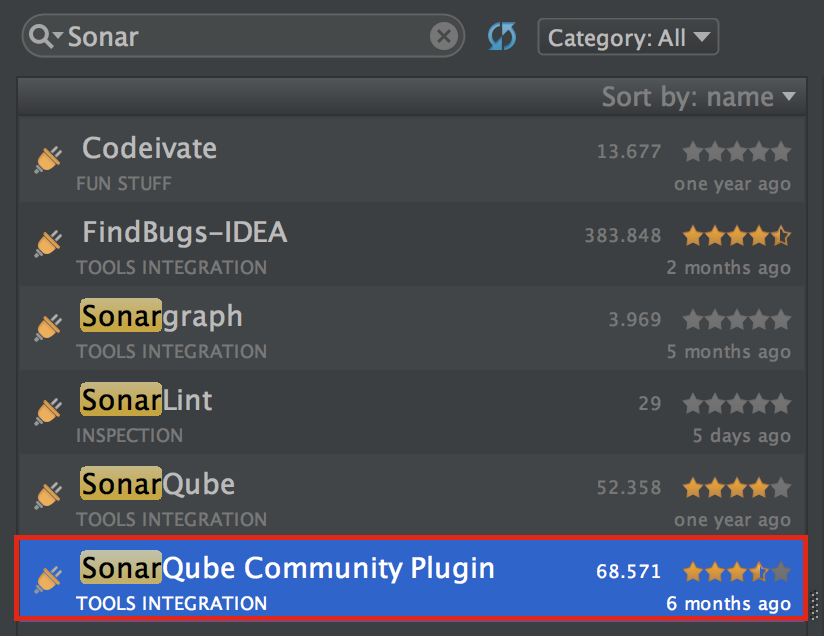Select the Codeivate plugin name
This screenshot has height=636, width=824.
point(149,148)
